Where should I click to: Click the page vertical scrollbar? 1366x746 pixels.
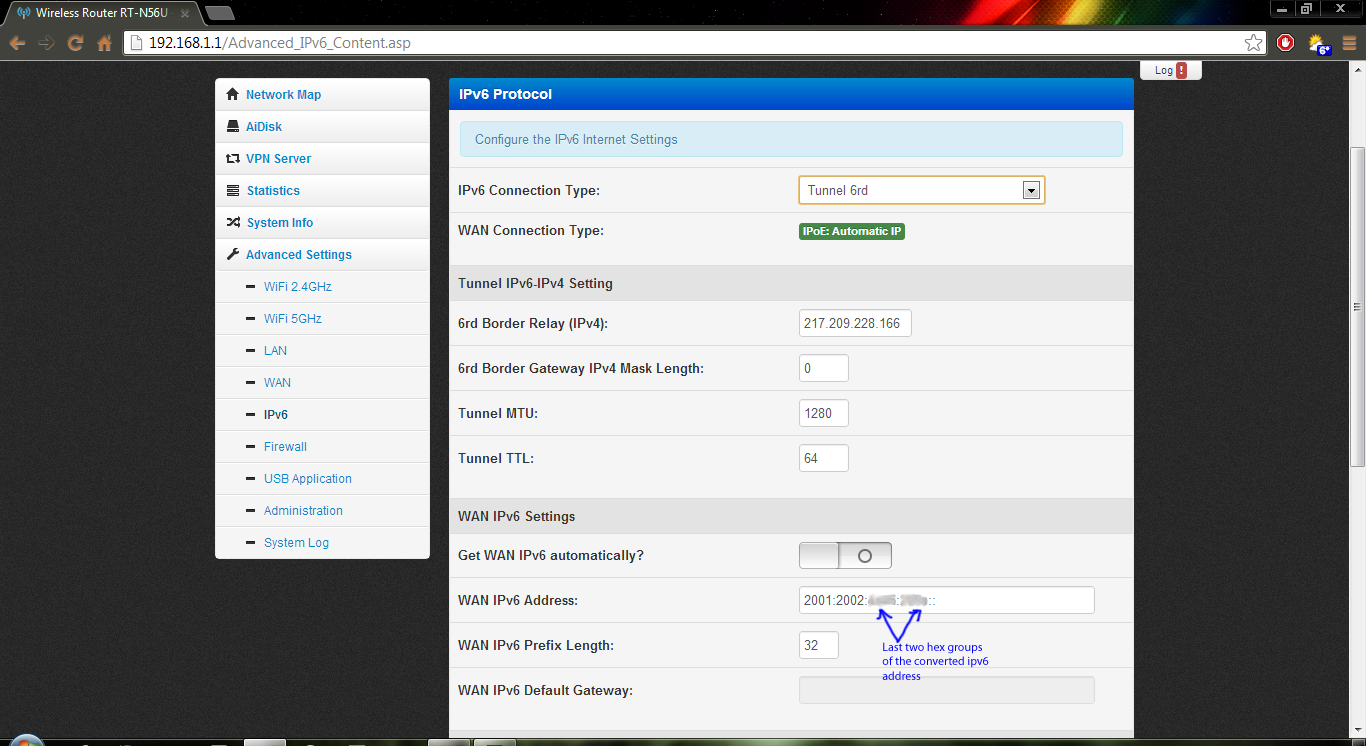pos(1357,300)
